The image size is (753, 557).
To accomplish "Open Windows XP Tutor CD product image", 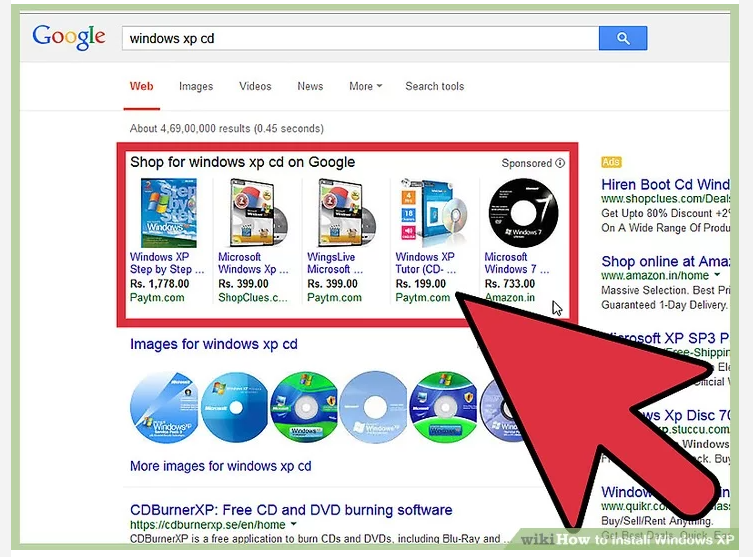I will click(432, 213).
